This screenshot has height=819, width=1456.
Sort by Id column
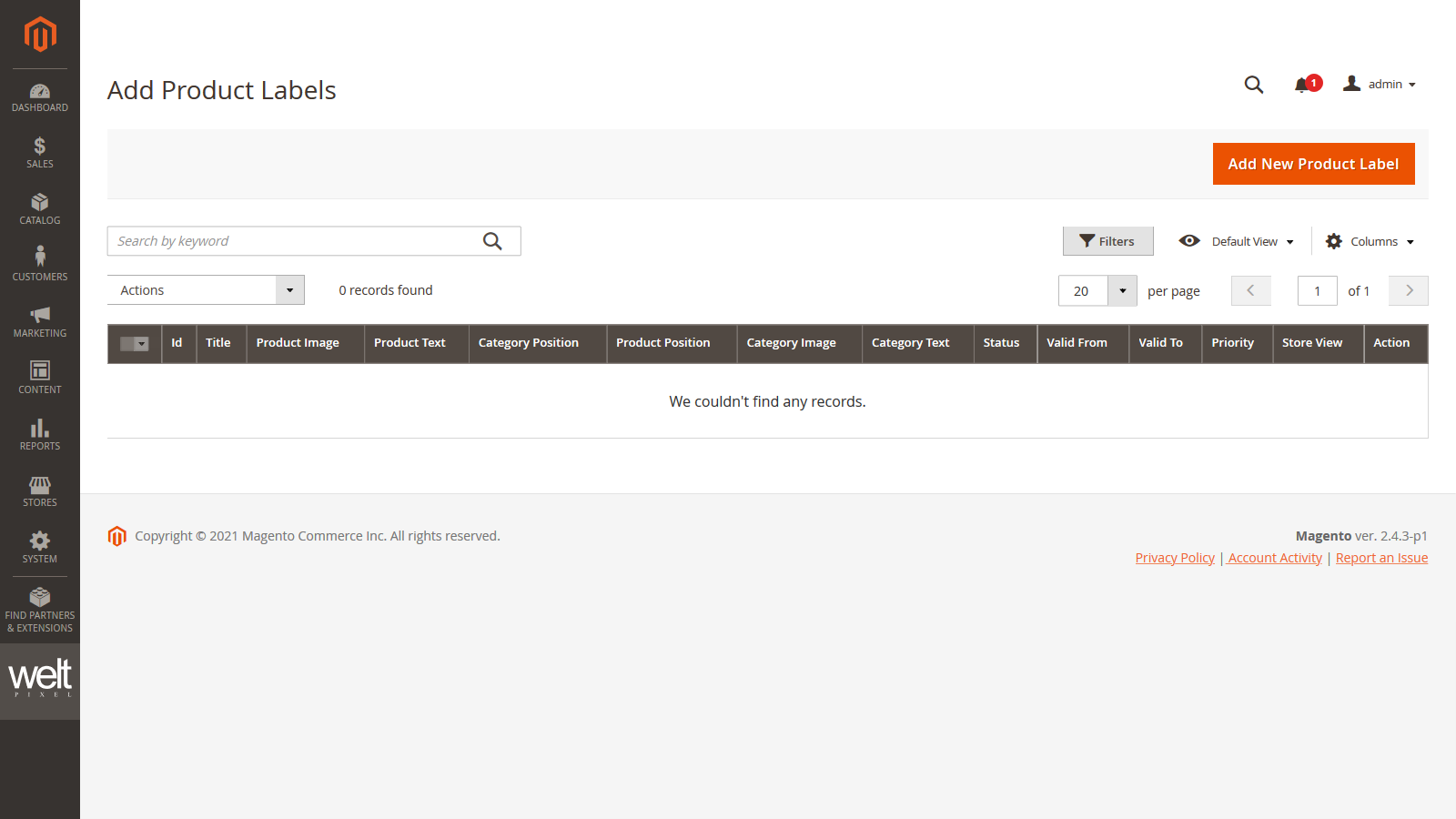tap(178, 343)
